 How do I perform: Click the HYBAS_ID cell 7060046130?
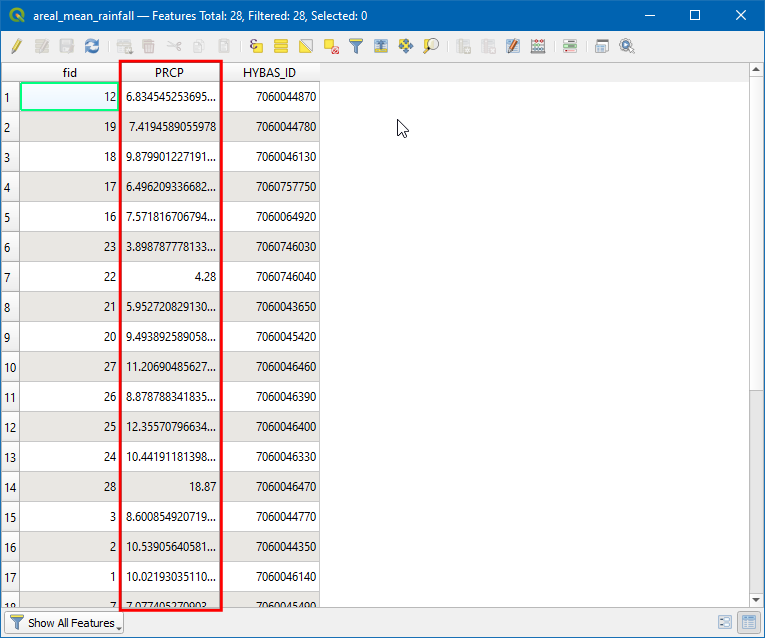[270, 157]
